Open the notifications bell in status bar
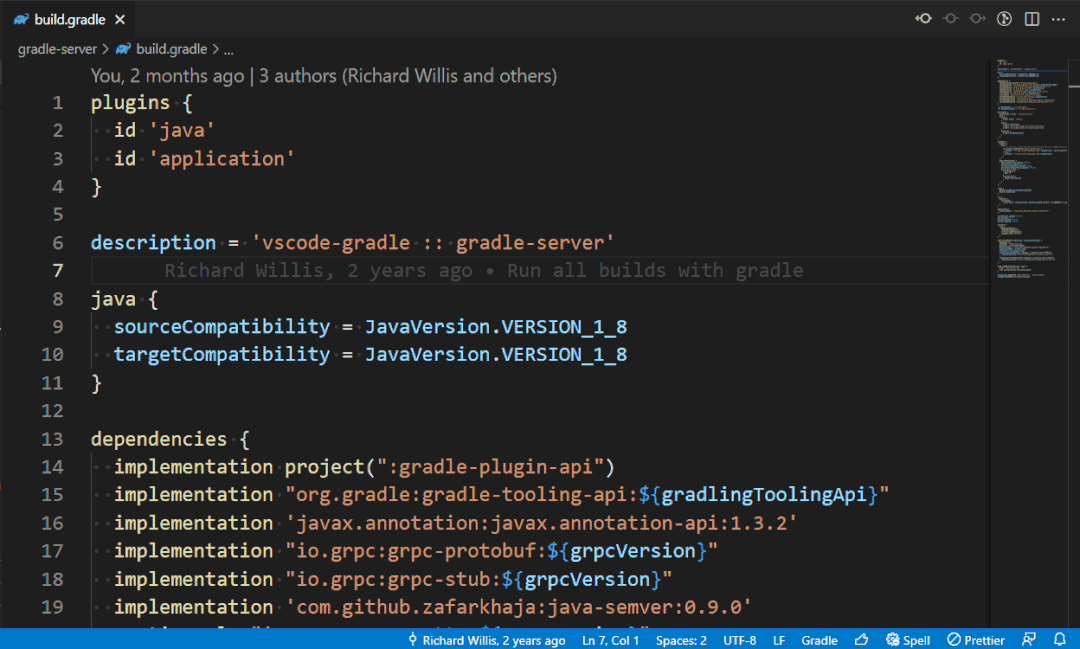 point(1059,640)
